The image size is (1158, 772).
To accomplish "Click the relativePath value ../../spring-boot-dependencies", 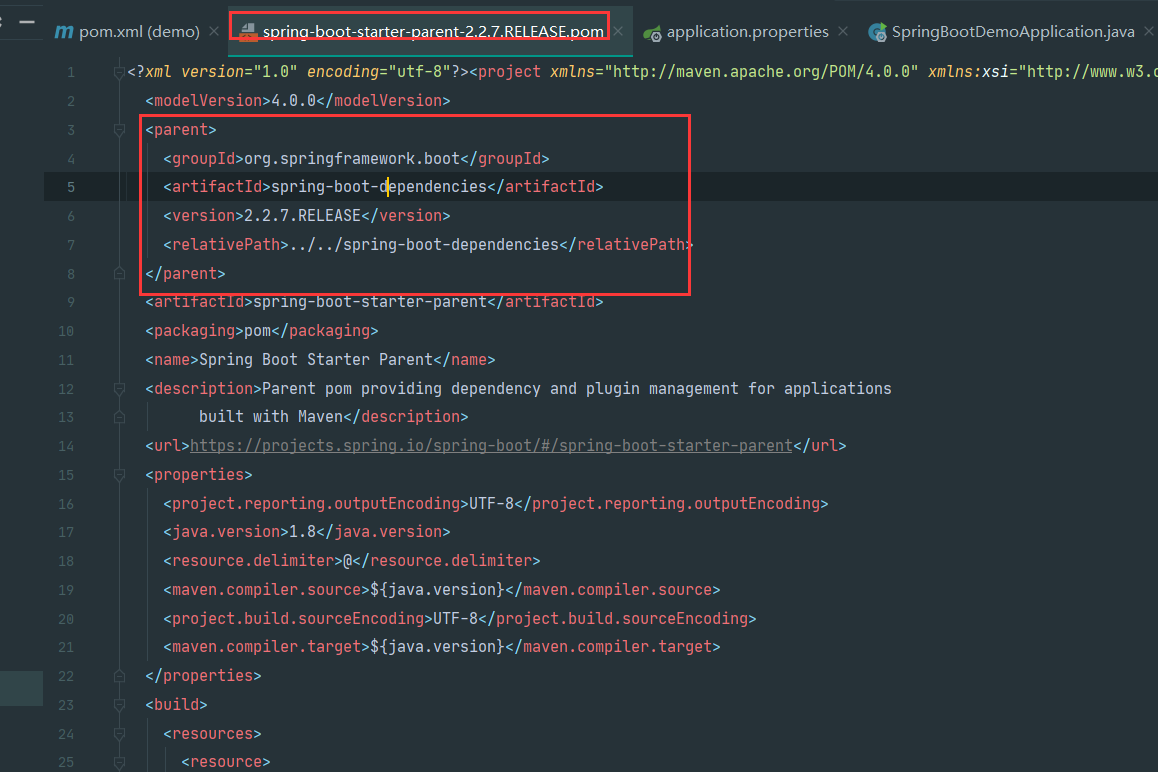I will pos(425,245).
